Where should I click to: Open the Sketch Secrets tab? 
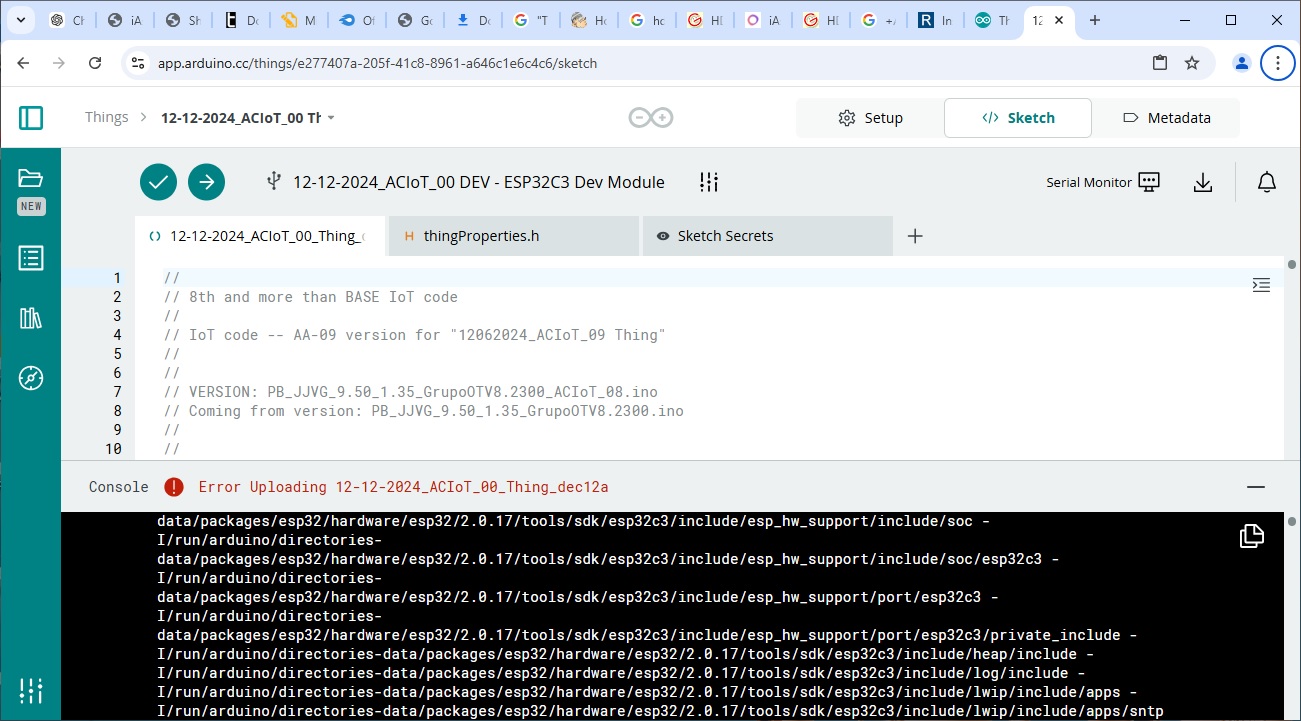tap(727, 235)
